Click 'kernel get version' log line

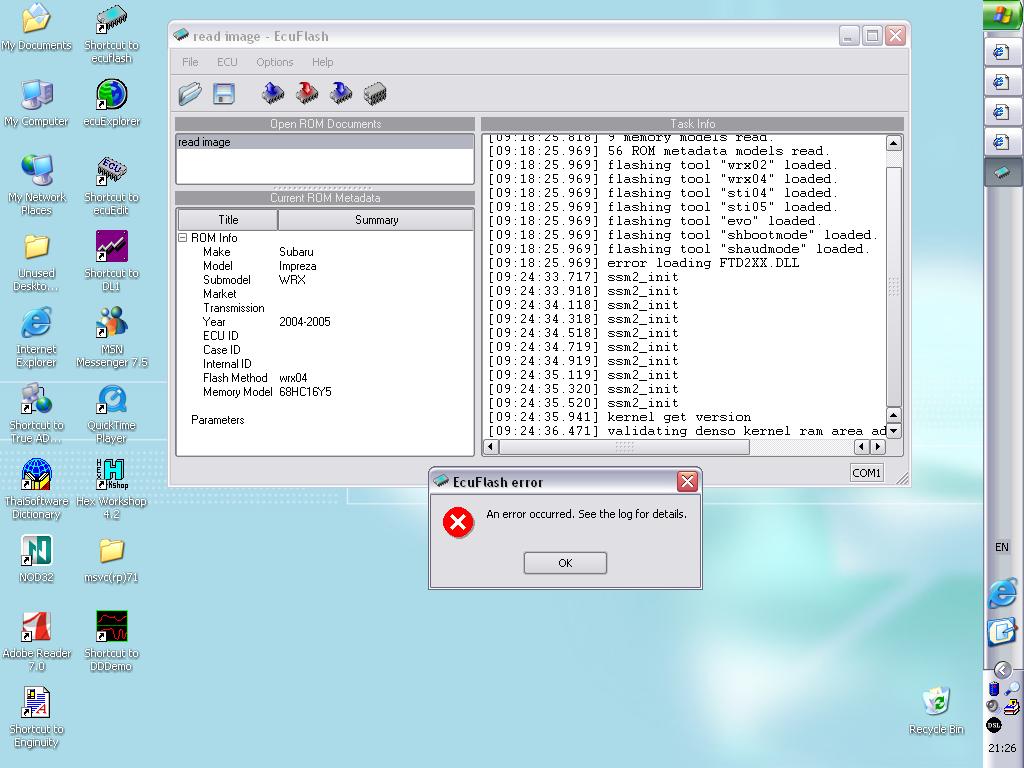click(619, 417)
